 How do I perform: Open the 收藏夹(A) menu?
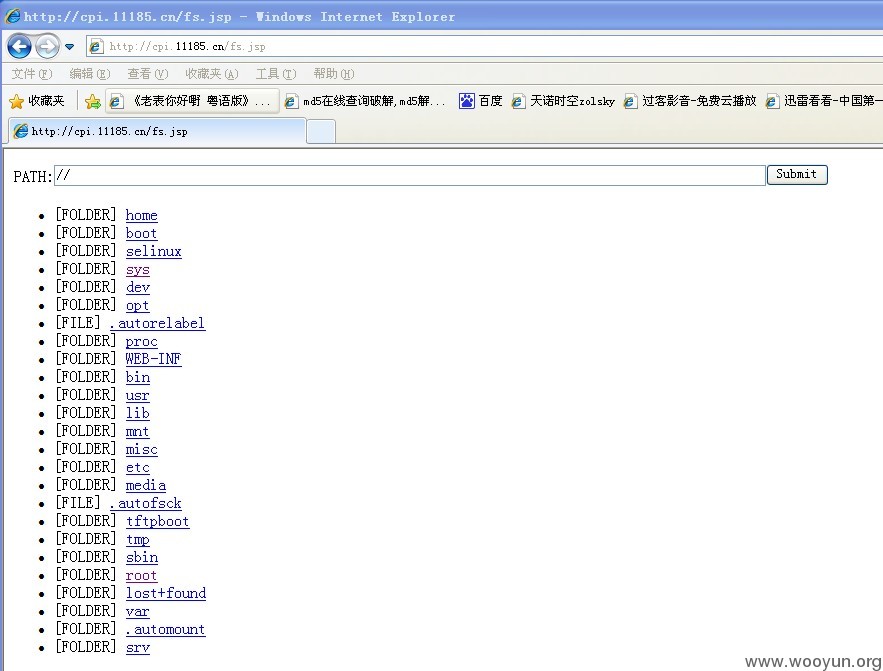[212, 74]
